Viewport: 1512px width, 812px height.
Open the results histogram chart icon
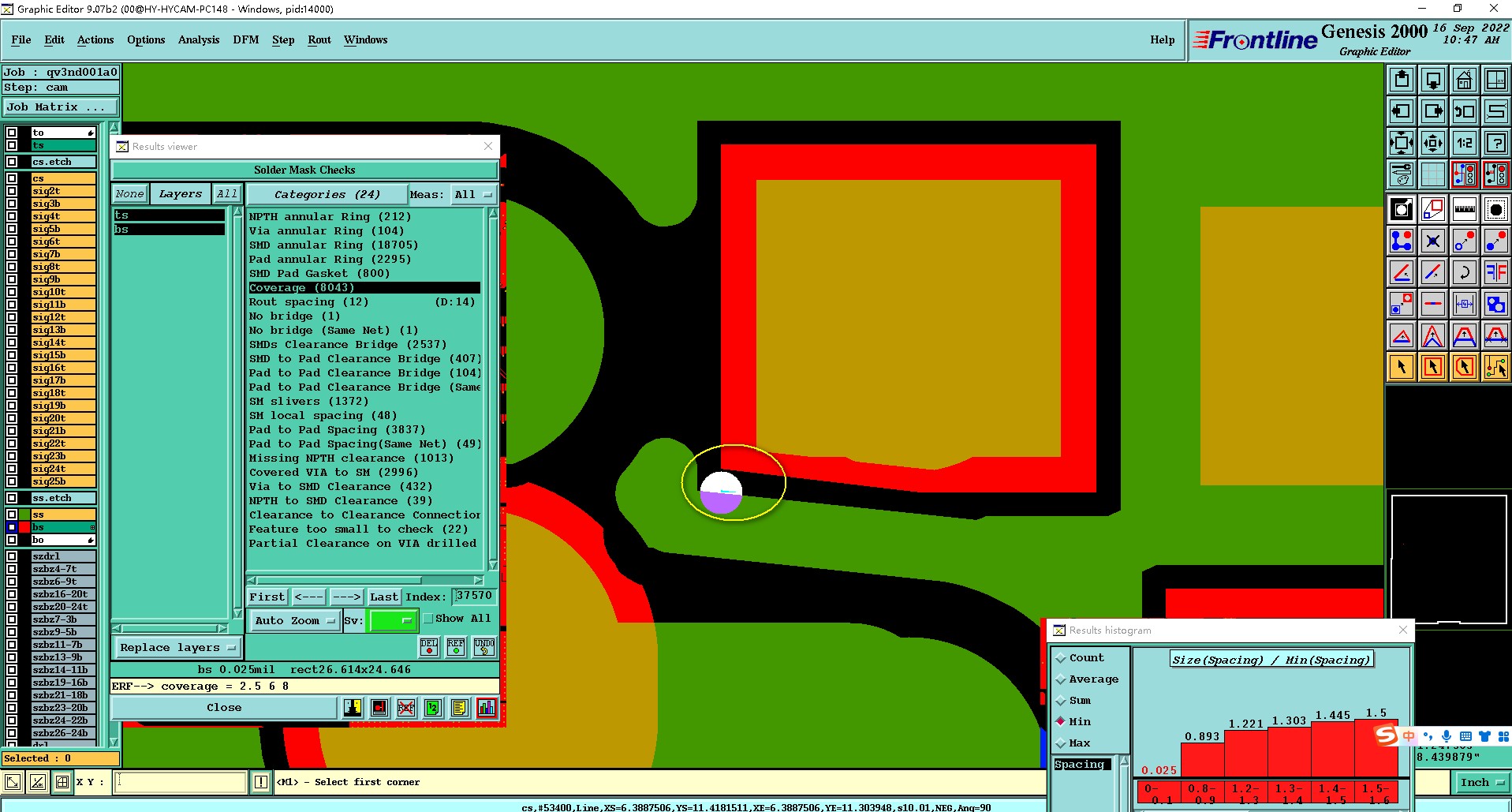point(487,708)
